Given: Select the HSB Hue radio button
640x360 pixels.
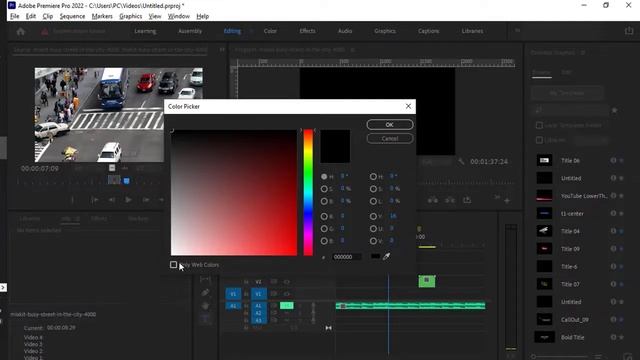Looking at the screenshot, I should (324, 176).
